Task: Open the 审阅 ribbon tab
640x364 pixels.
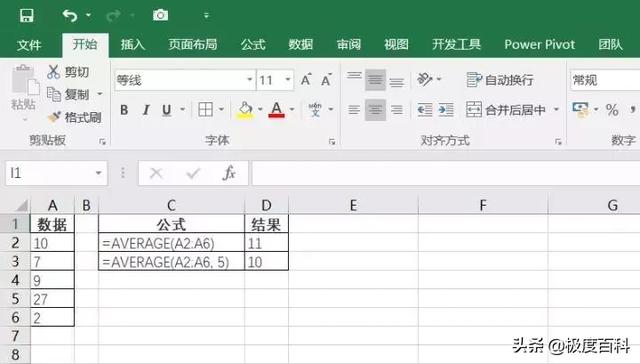Action: pyautogui.click(x=349, y=44)
